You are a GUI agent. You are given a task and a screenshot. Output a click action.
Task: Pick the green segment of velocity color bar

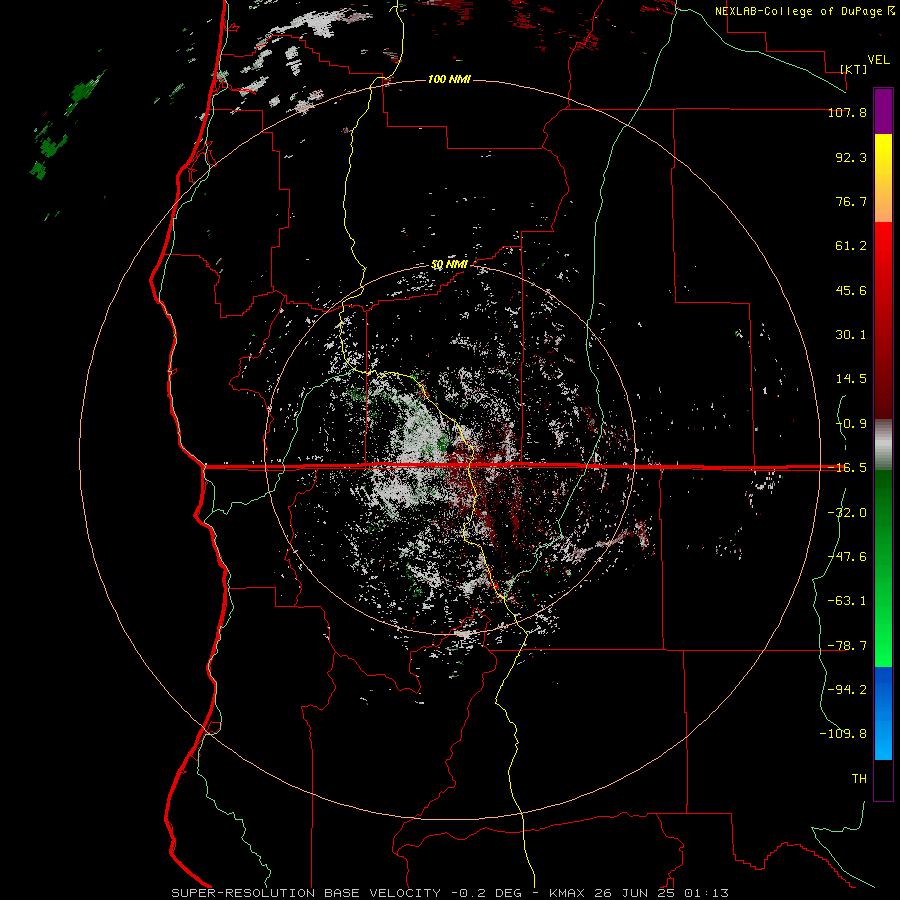(883, 568)
